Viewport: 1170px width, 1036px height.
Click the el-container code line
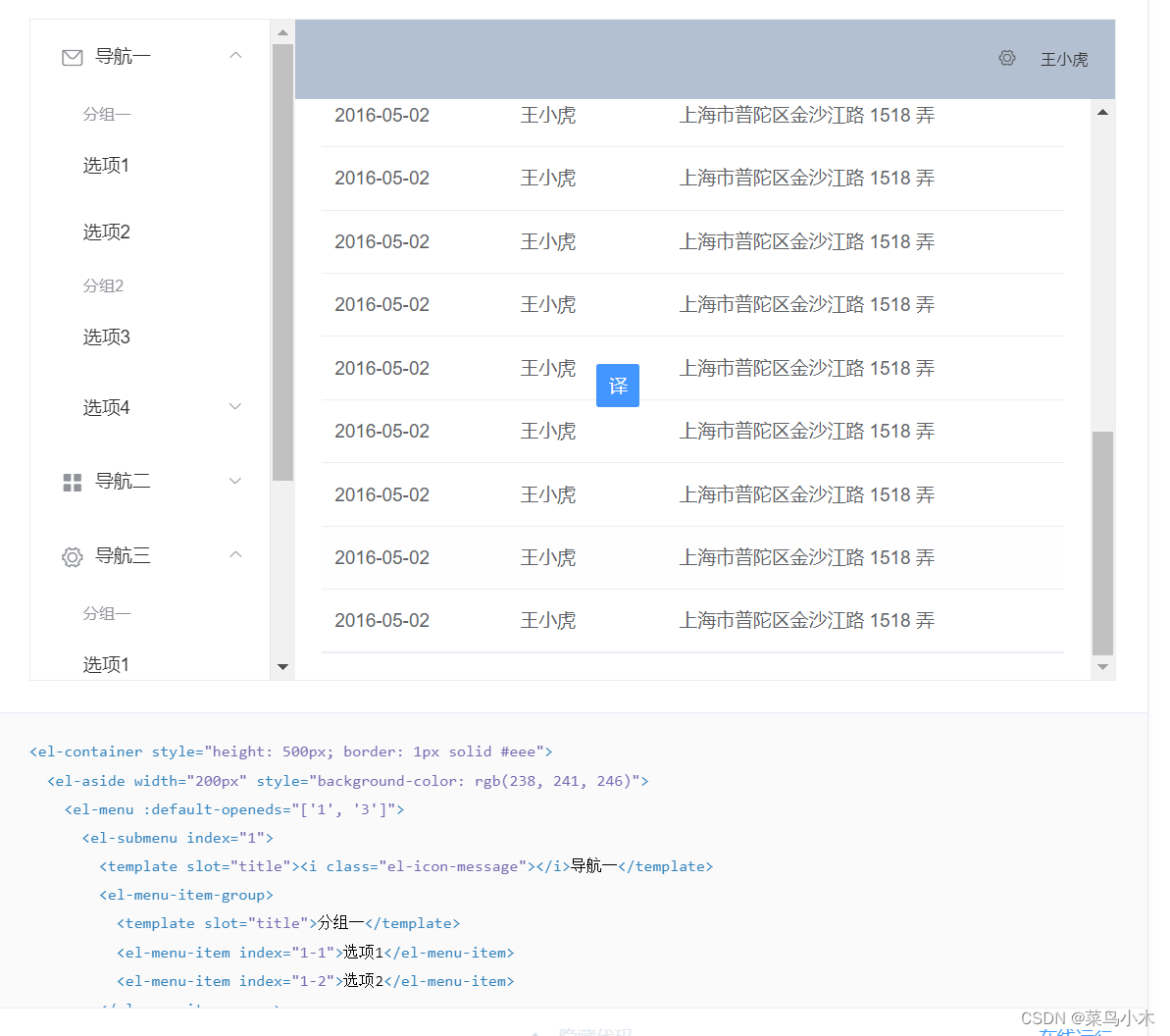[x=291, y=751]
